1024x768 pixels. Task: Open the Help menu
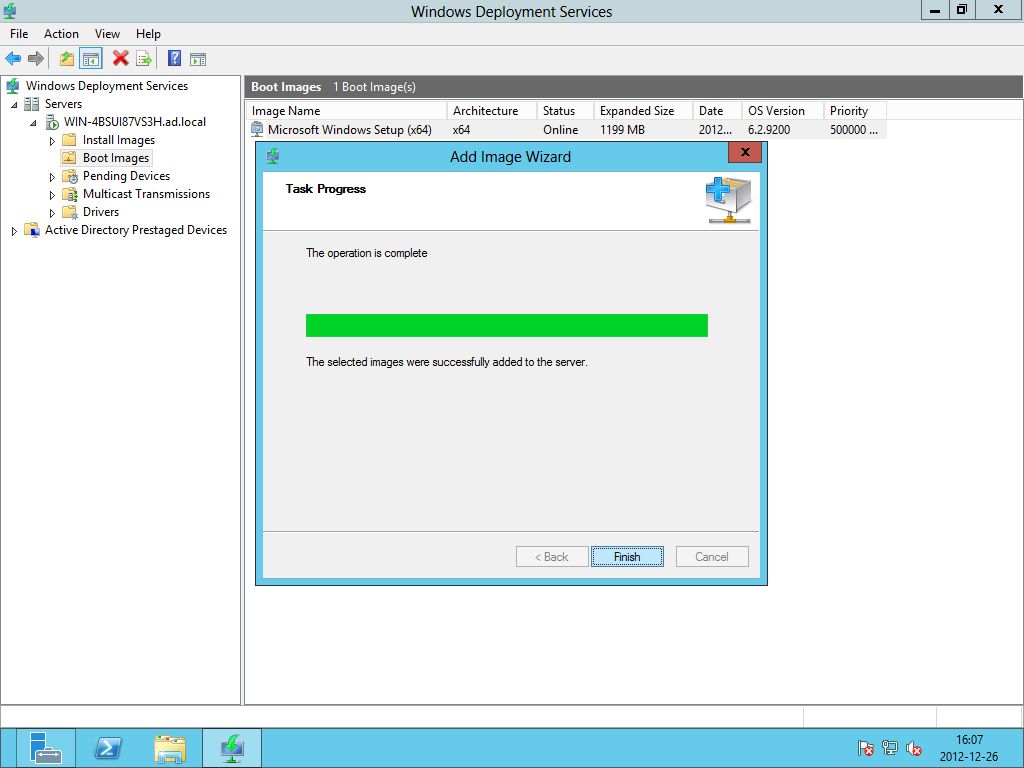(148, 34)
